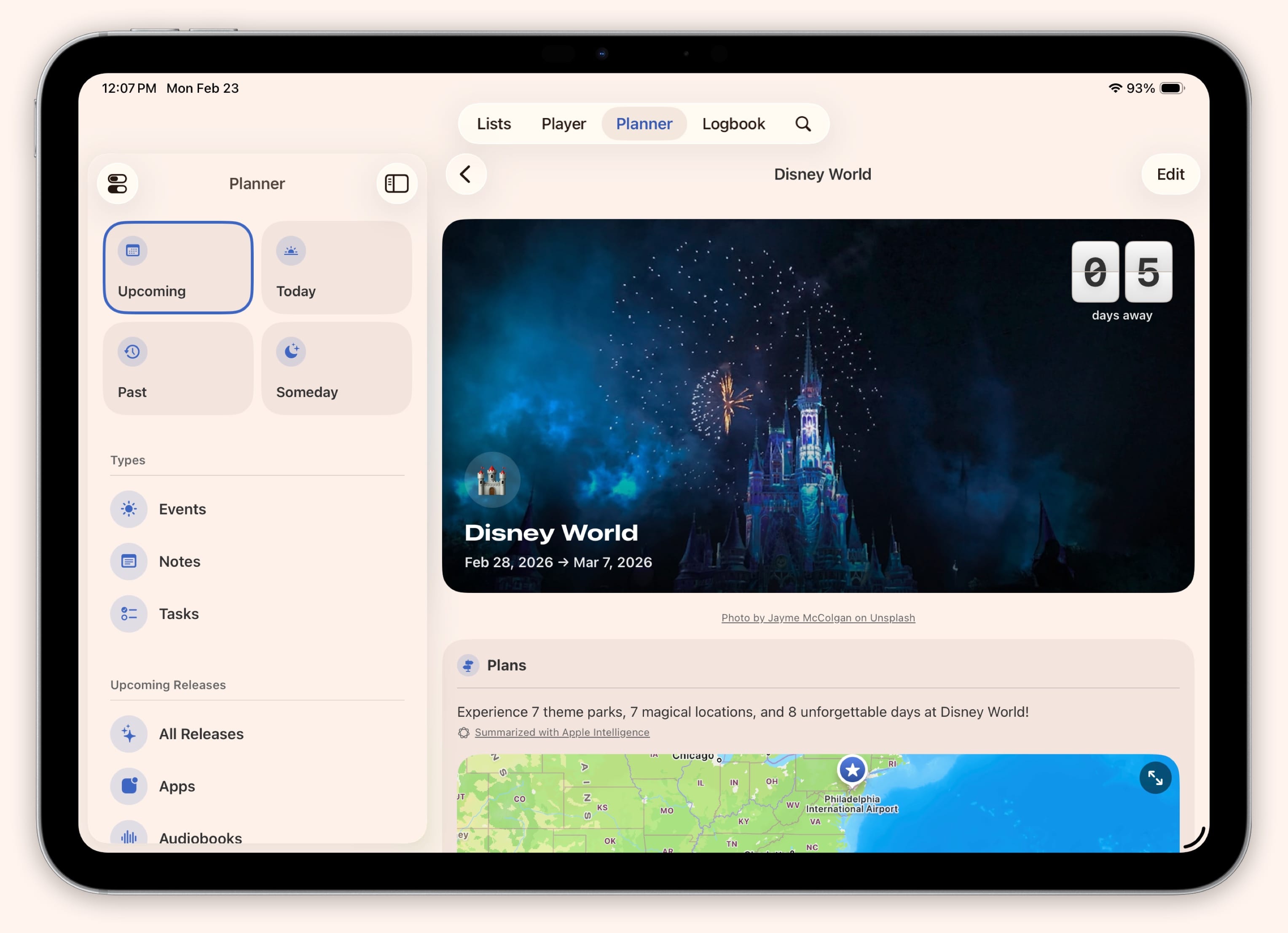Expand the map to fullscreen
Screen dimensions: 1288x933
[1156, 778]
